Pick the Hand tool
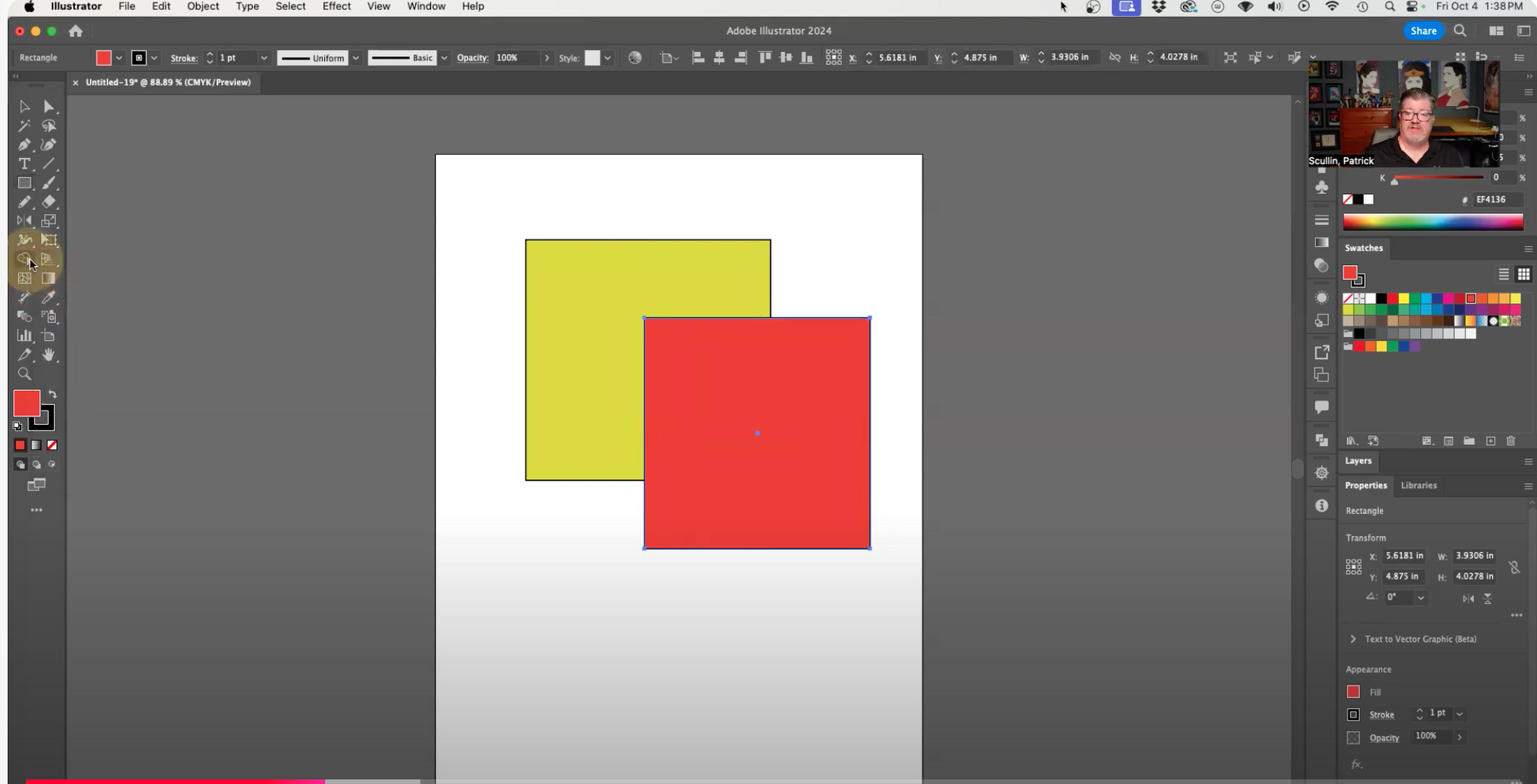The image size is (1537, 784). click(x=49, y=355)
